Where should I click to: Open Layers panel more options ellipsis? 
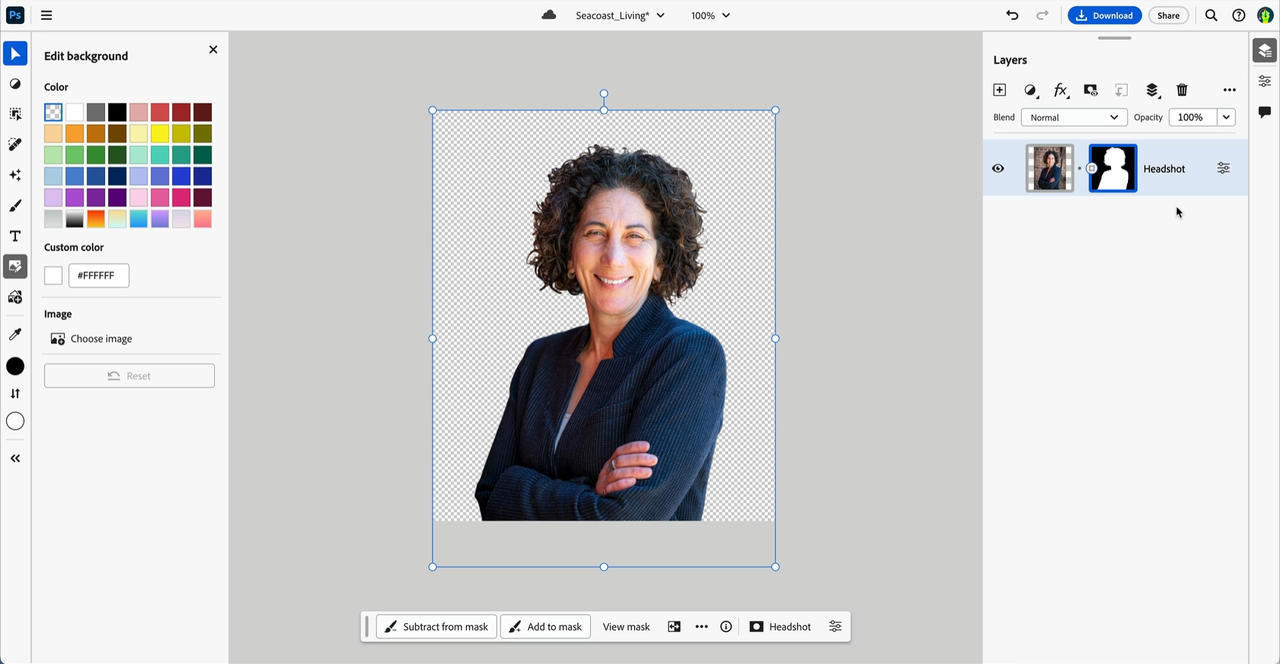(1229, 90)
